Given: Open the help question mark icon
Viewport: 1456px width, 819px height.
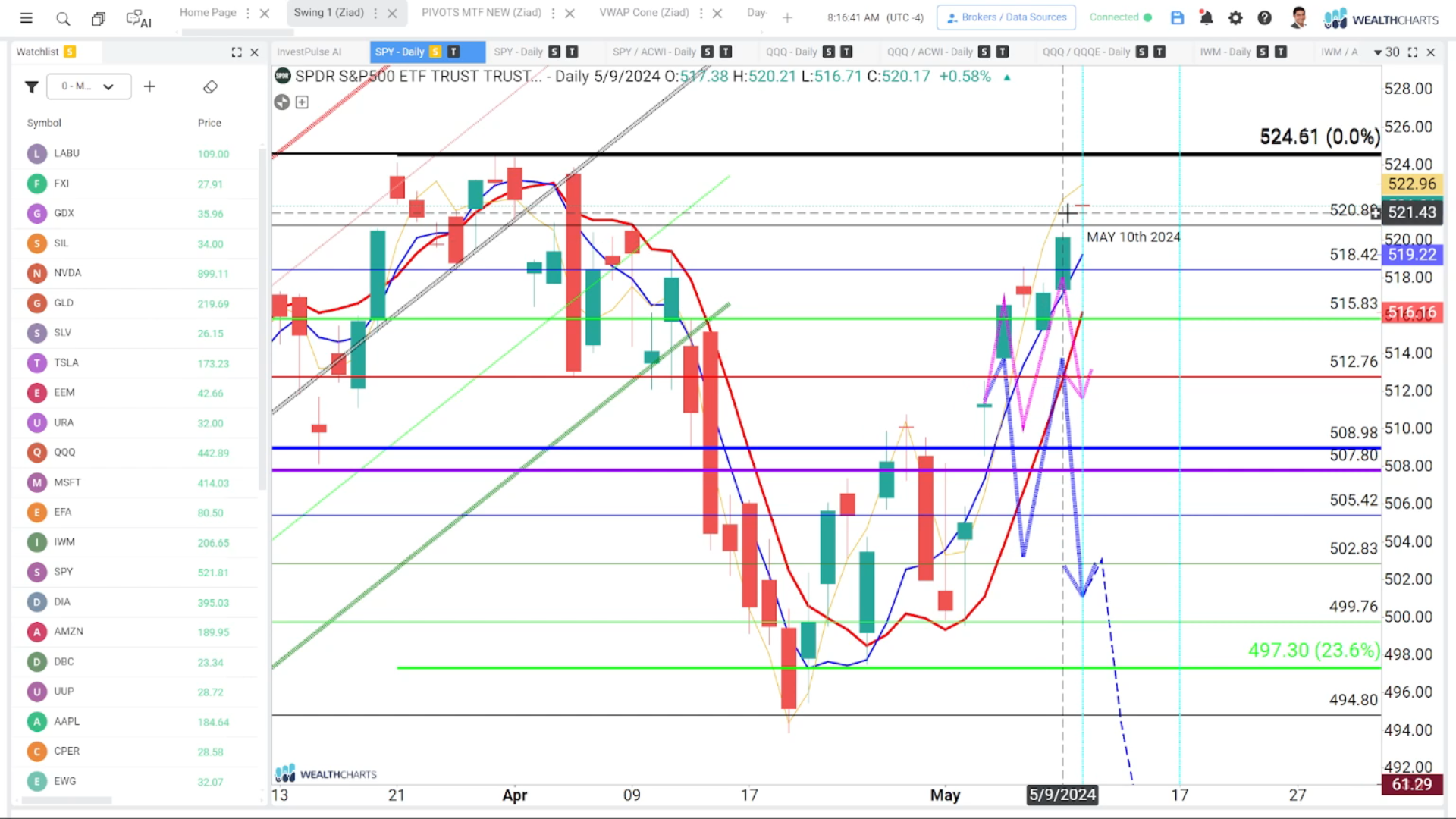Looking at the screenshot, I should coord(1264,17).
